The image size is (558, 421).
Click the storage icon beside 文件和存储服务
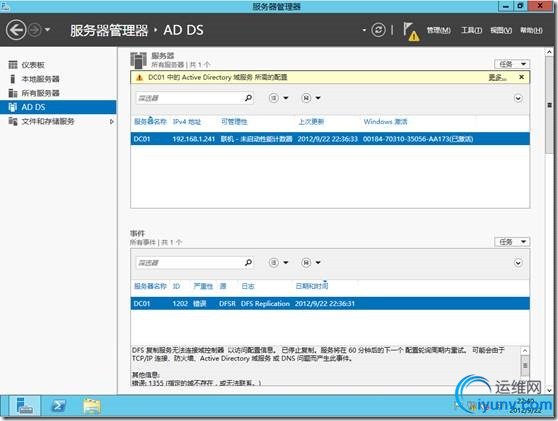click(x=13, y=121)
